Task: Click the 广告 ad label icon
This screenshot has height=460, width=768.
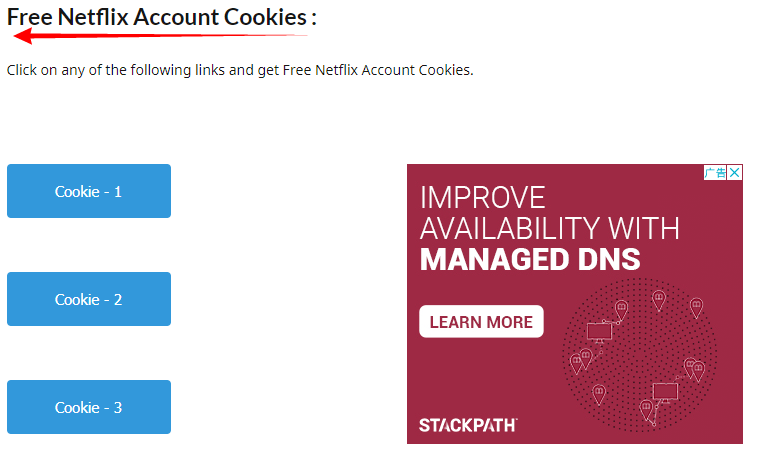Action: (715, 173)
